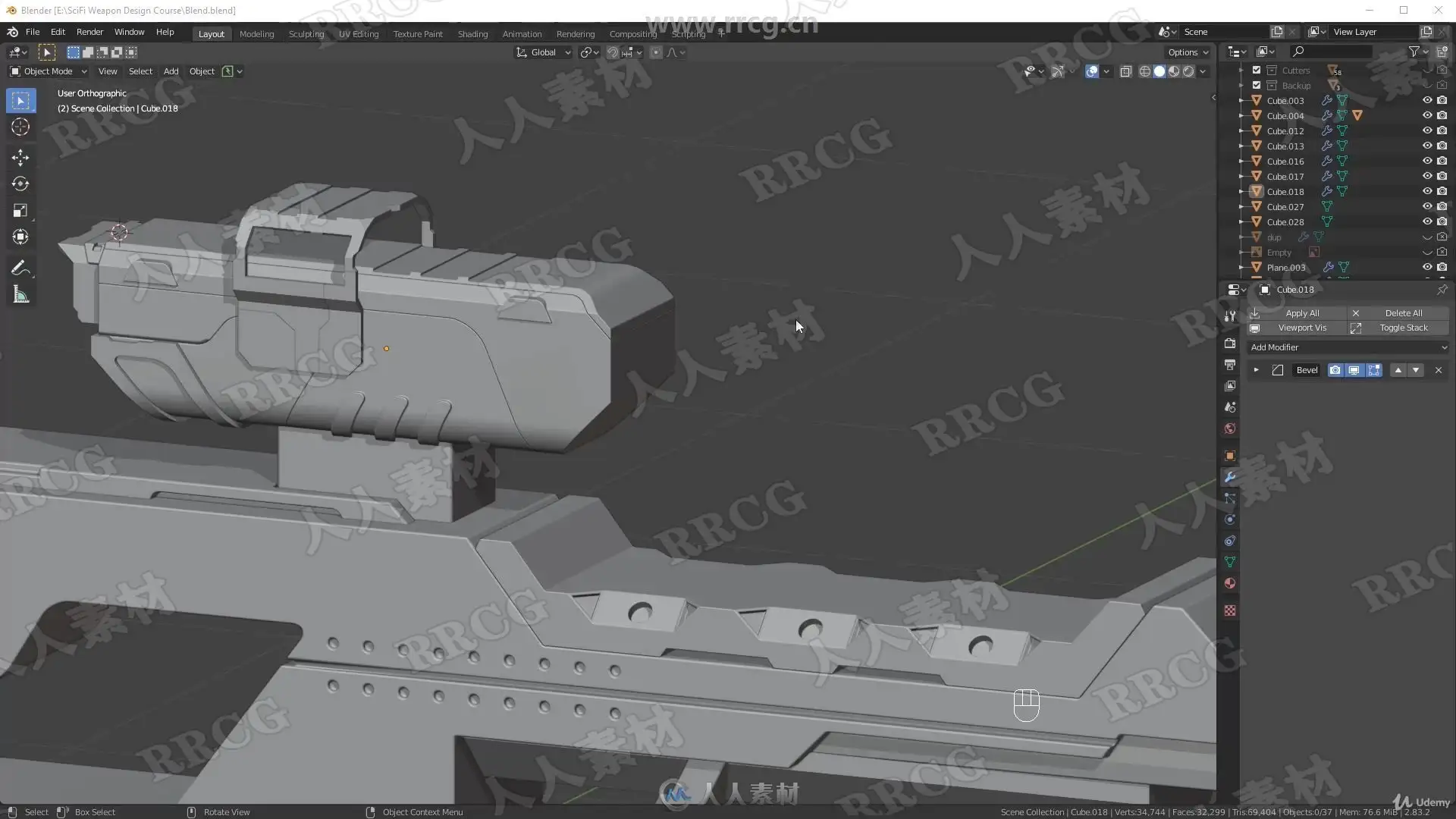
Task: Switch to the Sculpting workspace tab
Action: 306,34
